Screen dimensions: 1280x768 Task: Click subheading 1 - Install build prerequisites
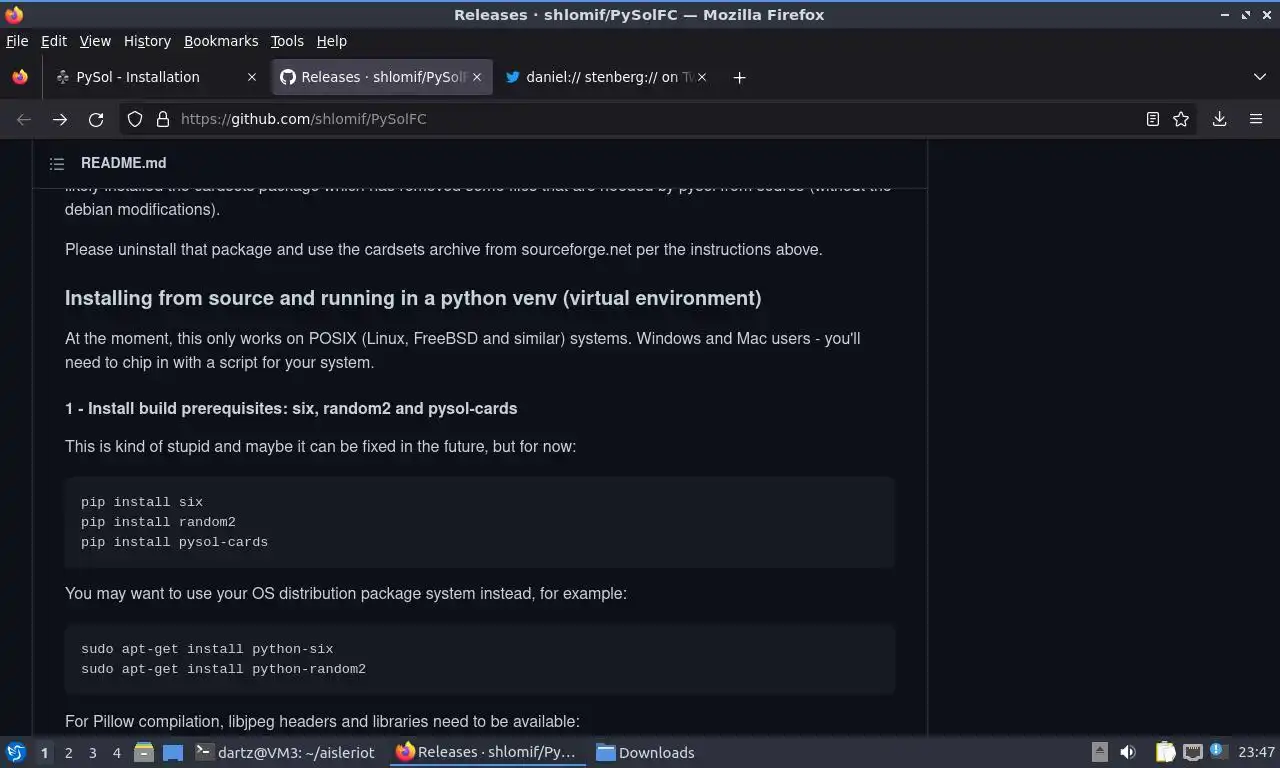(291, 408)
